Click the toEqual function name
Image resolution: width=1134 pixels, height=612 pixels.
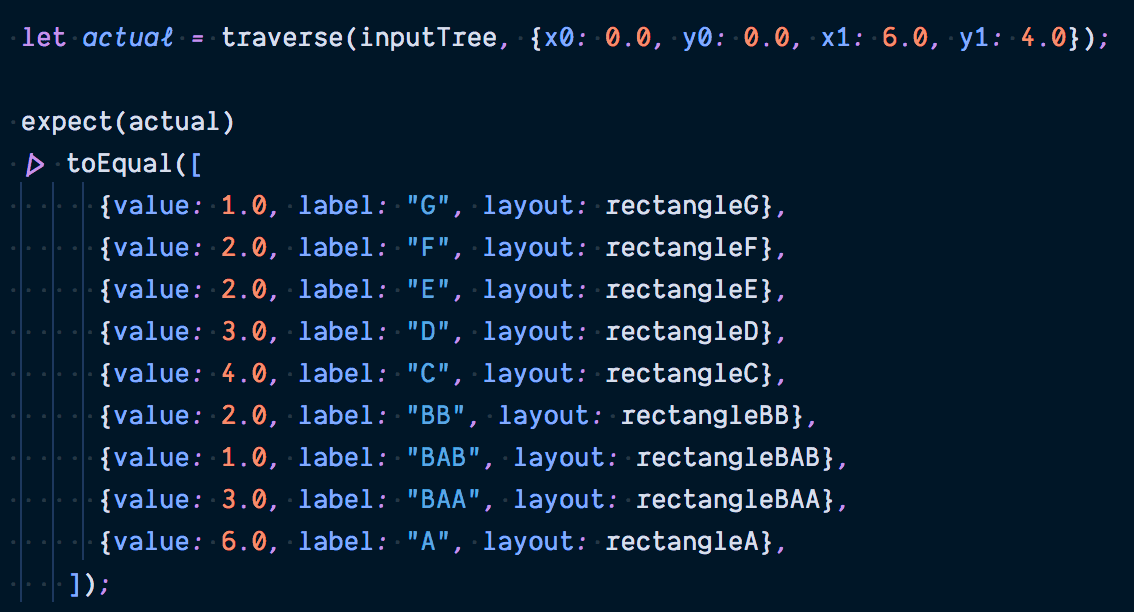click(x=119, y=163)
